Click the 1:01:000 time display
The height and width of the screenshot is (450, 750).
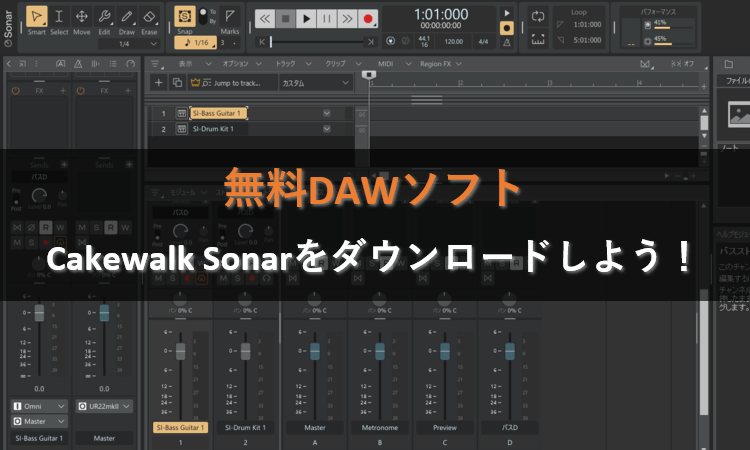point(441,14)
